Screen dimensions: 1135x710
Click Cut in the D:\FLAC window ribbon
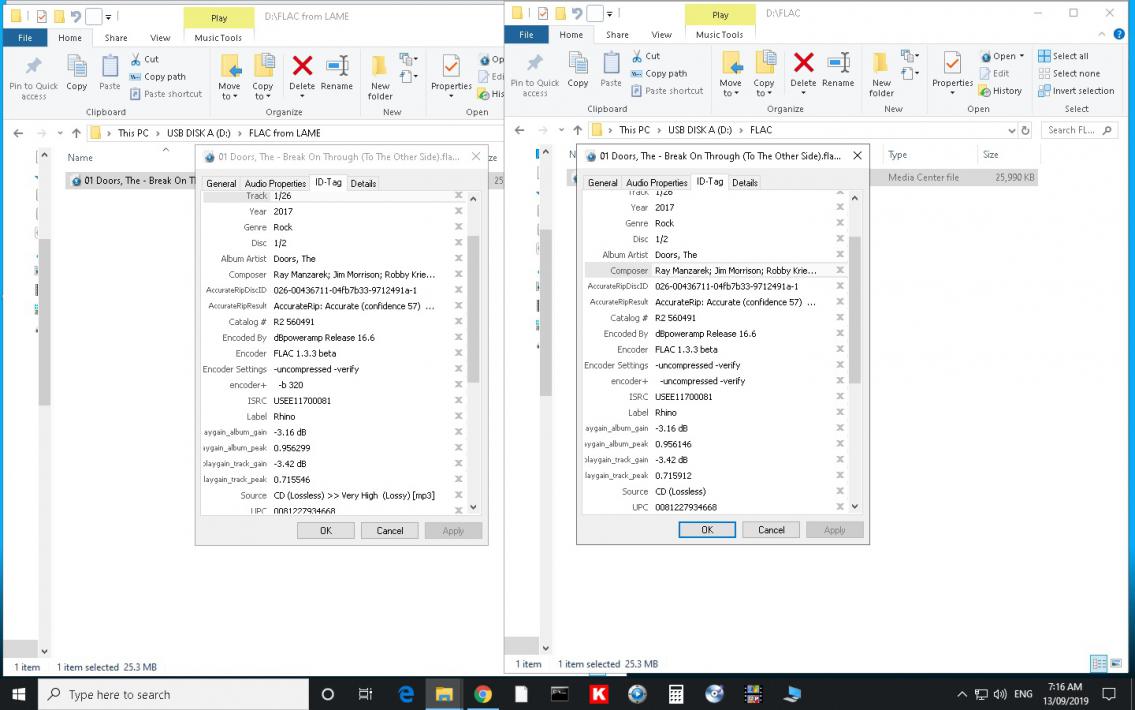click(x=645, y=56)
